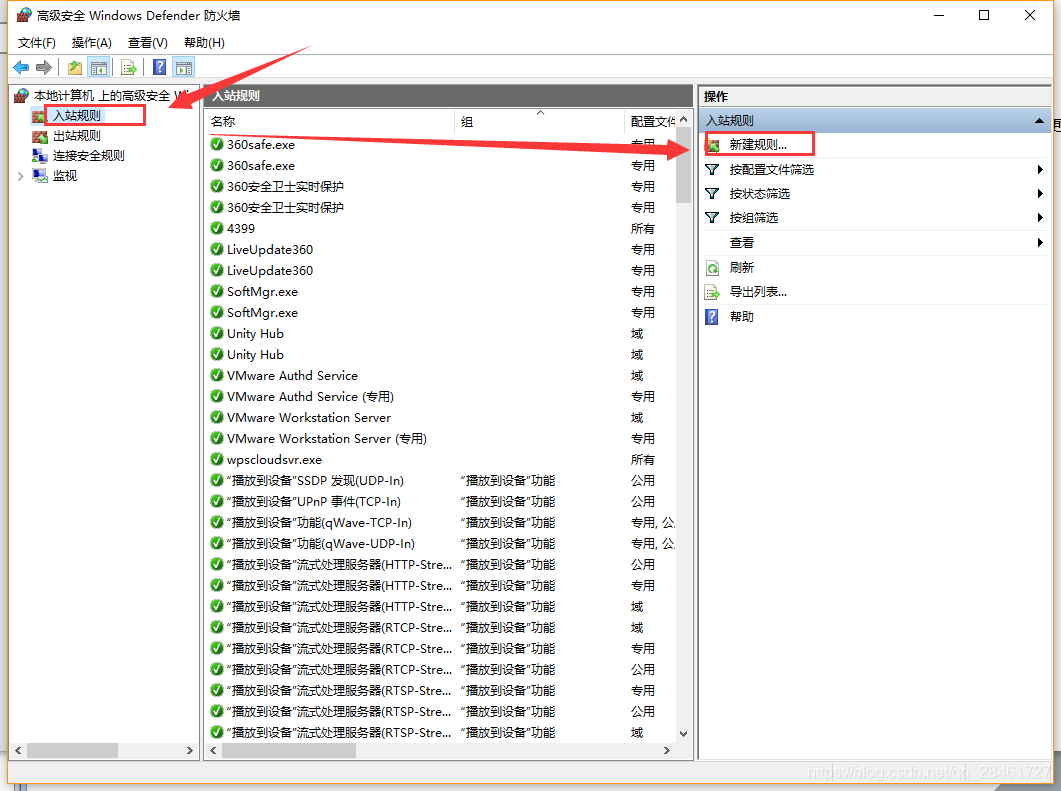Click the help icon beside 帮助
This screenshot has width=1061, height=791.
pos(712,317)
